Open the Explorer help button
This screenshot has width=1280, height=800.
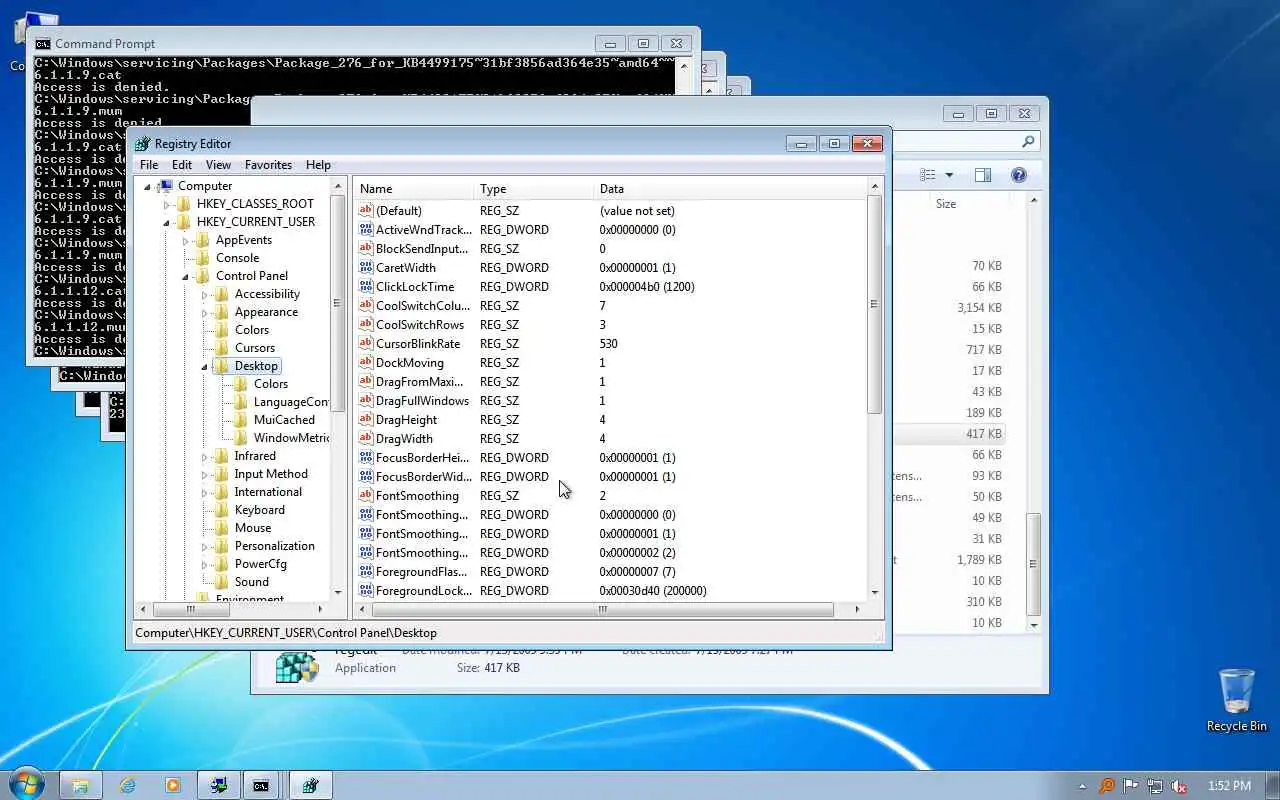point(1019,175)
